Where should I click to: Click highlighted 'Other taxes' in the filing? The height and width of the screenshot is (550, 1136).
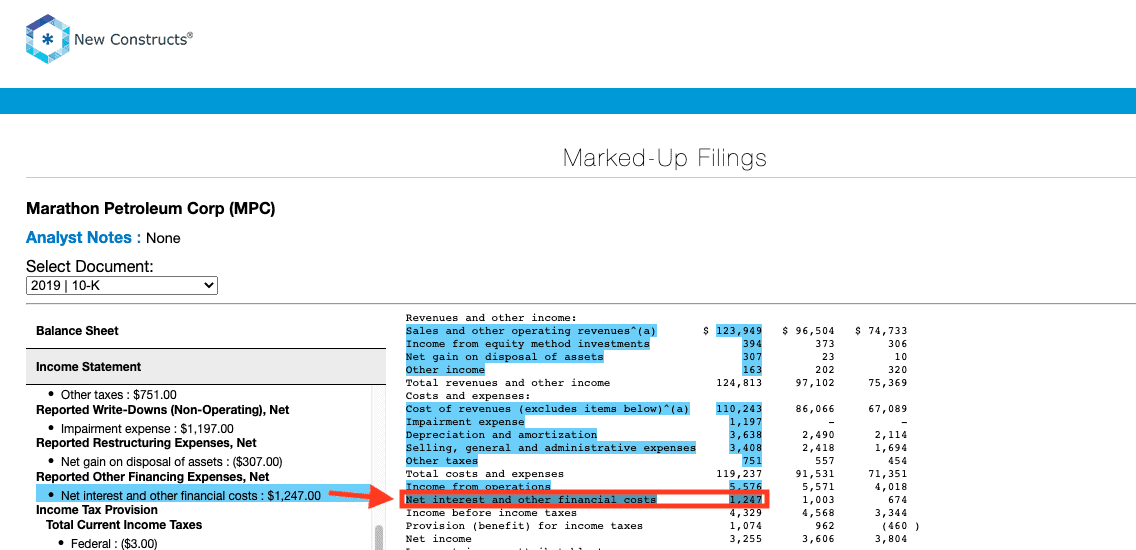[442, 461]
